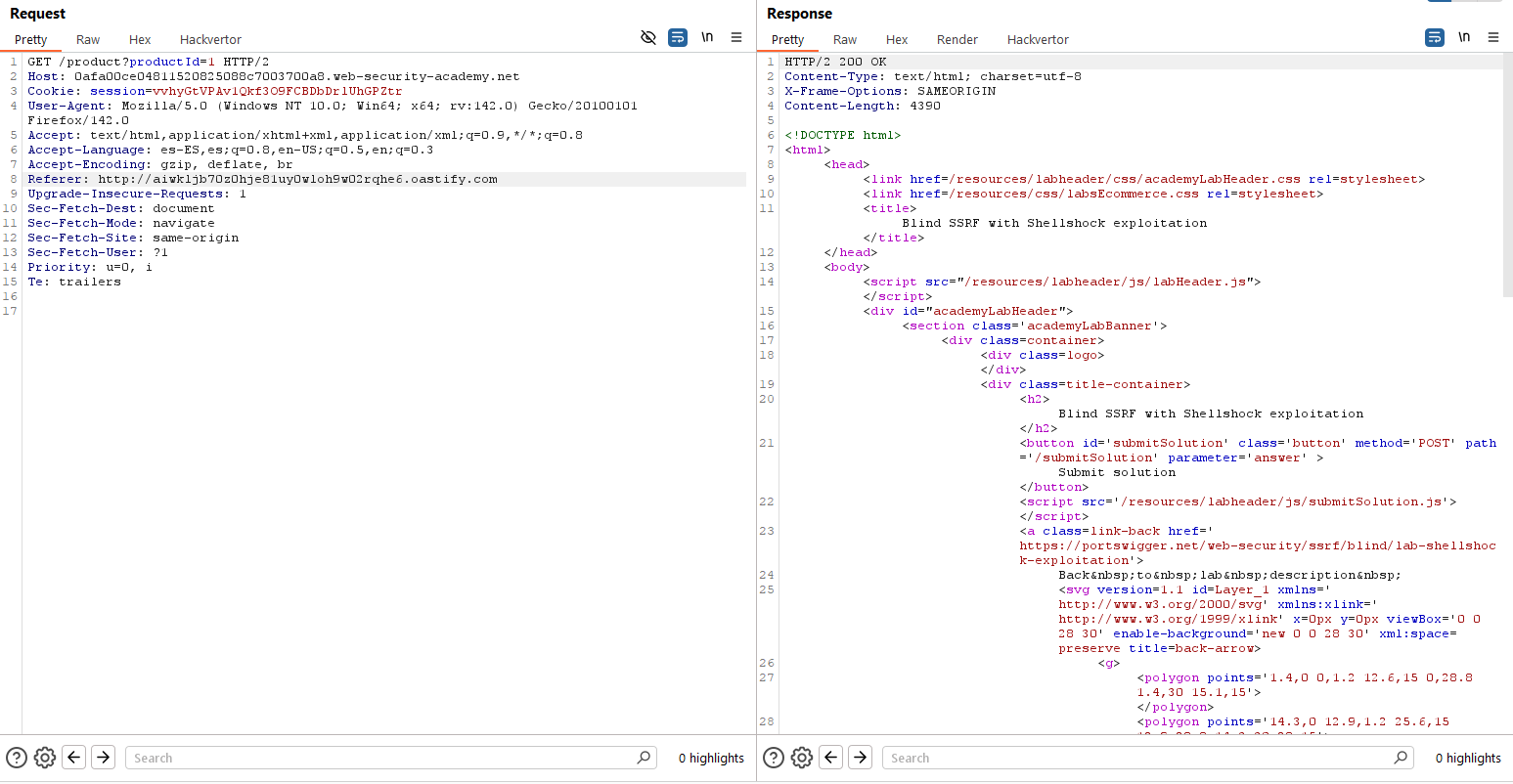1513x784 pixels.
Task: Go to next match in Request search
Action: pyautogui.click(x=104, y=758)
